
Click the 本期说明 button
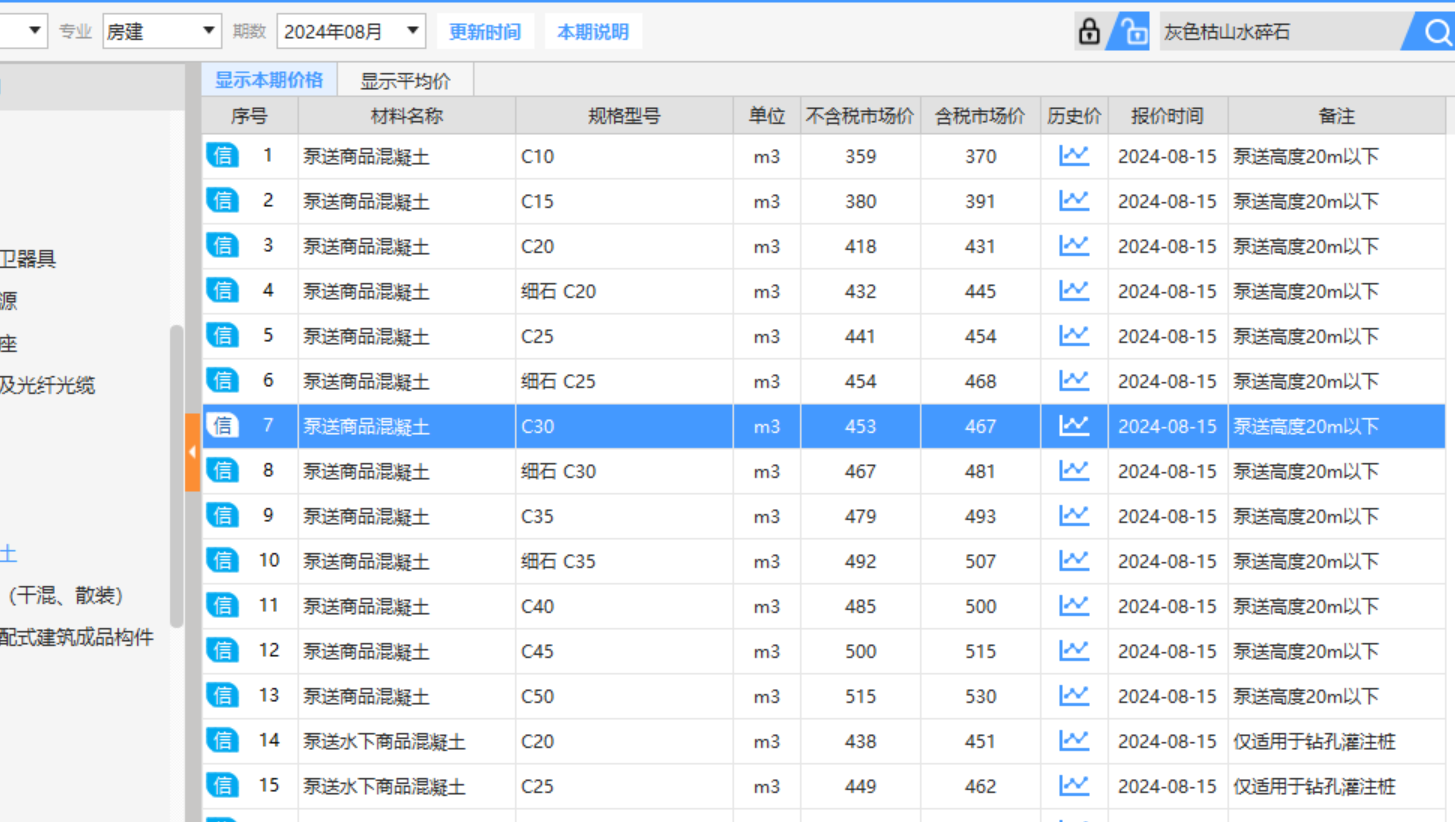click(x=593, y=32)
